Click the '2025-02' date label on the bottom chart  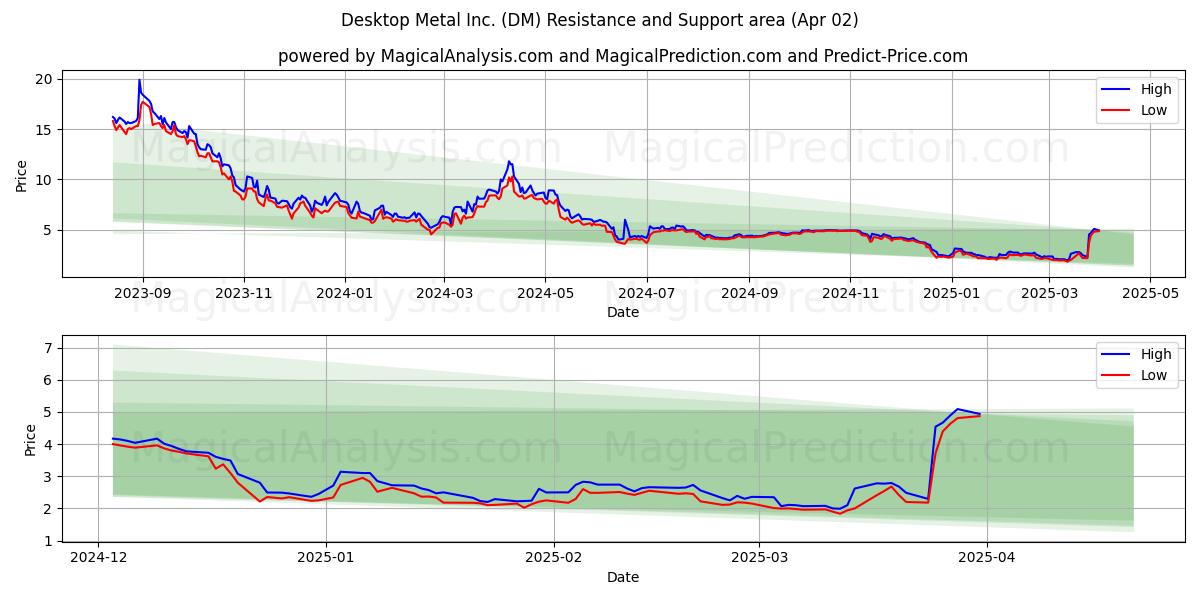(x=554, y=559)
